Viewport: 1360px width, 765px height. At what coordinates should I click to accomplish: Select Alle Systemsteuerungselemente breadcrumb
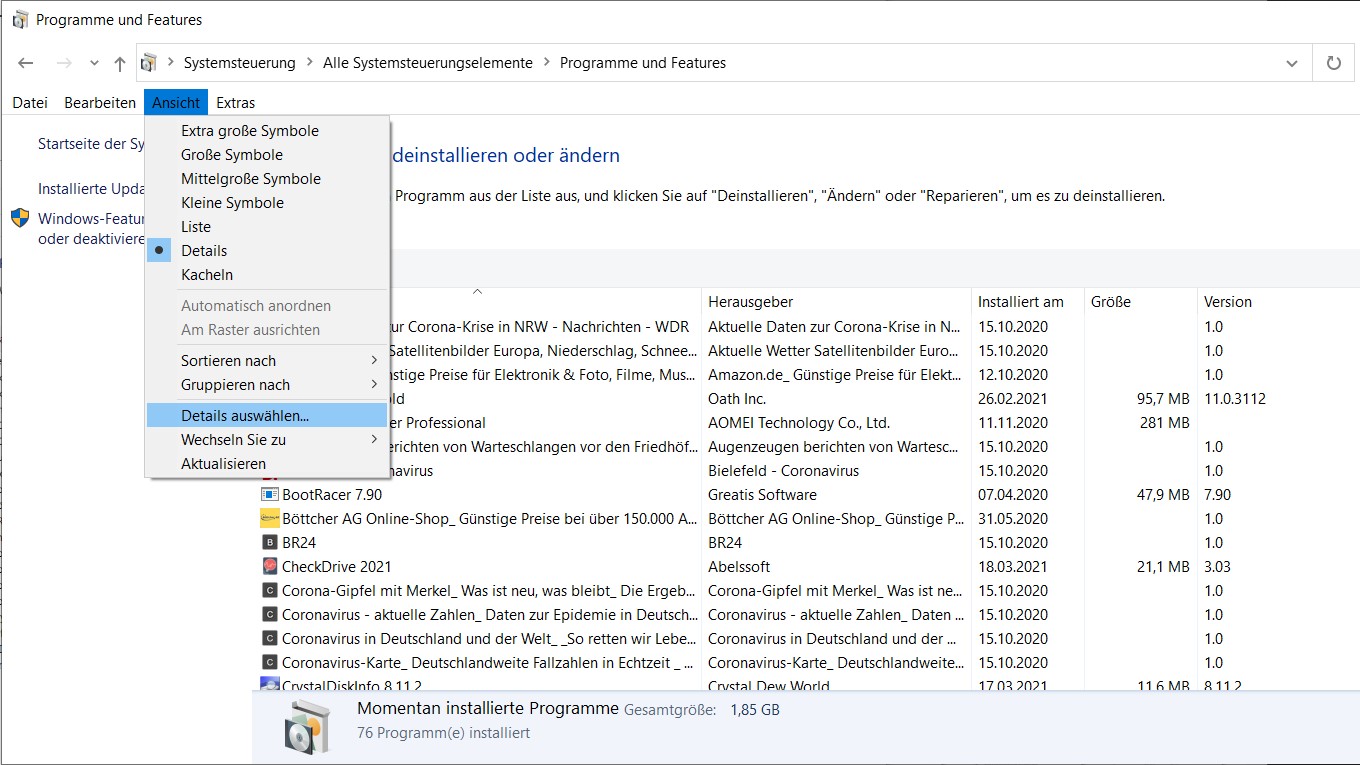click(428, 63)
